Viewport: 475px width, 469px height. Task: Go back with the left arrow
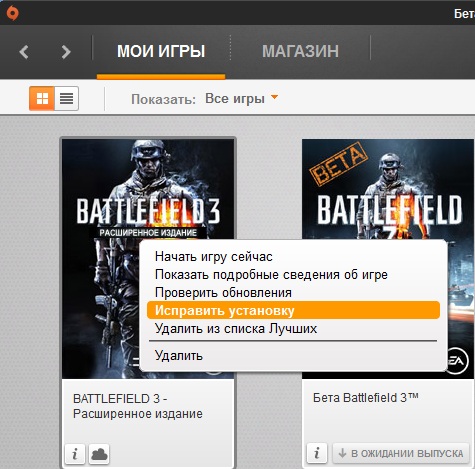coord(24,52)
